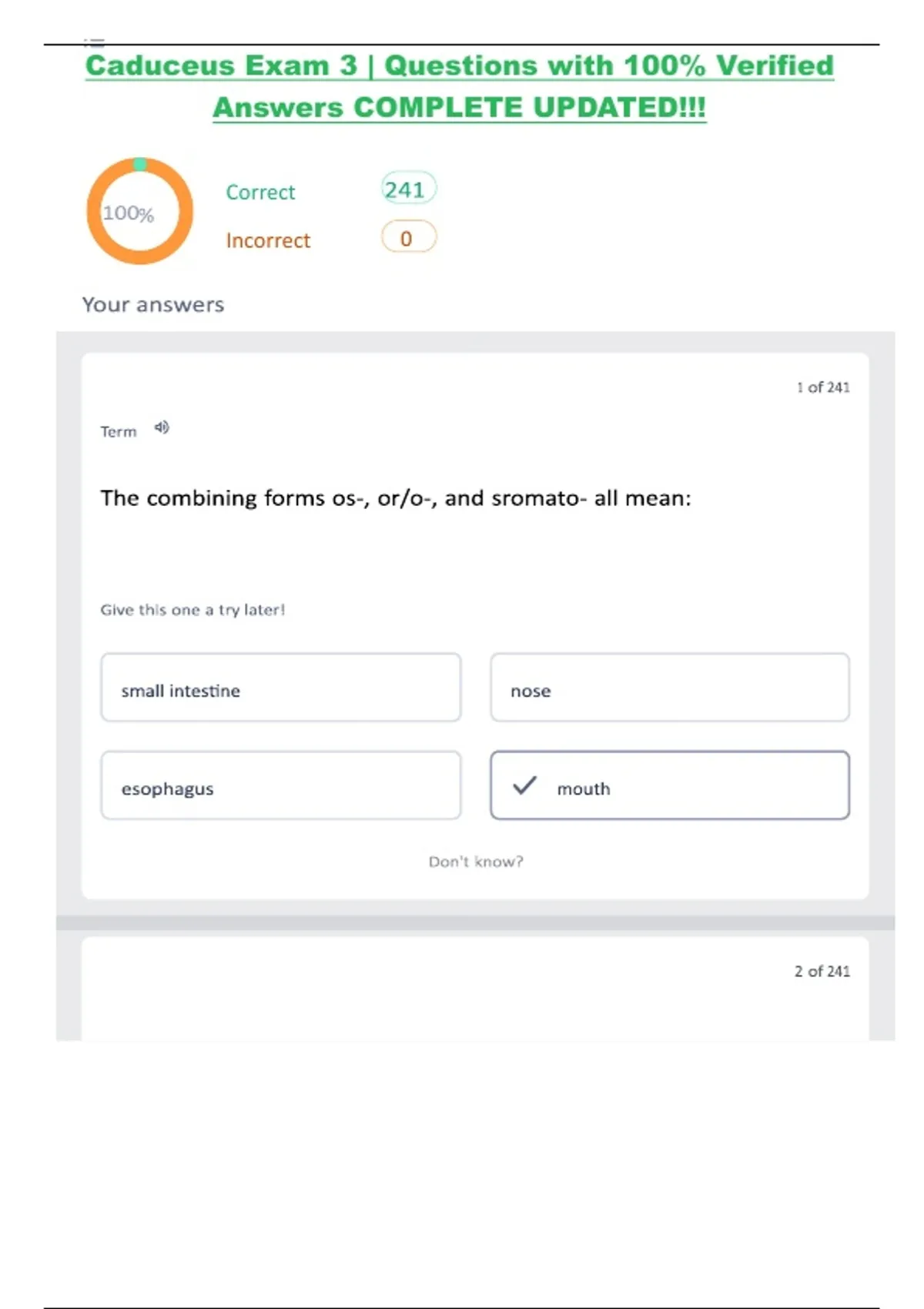Click the "Answers COMPLETE UPDATED!!!" heading link
This screenshot has height=1309, width=924.
click(459, 108)
